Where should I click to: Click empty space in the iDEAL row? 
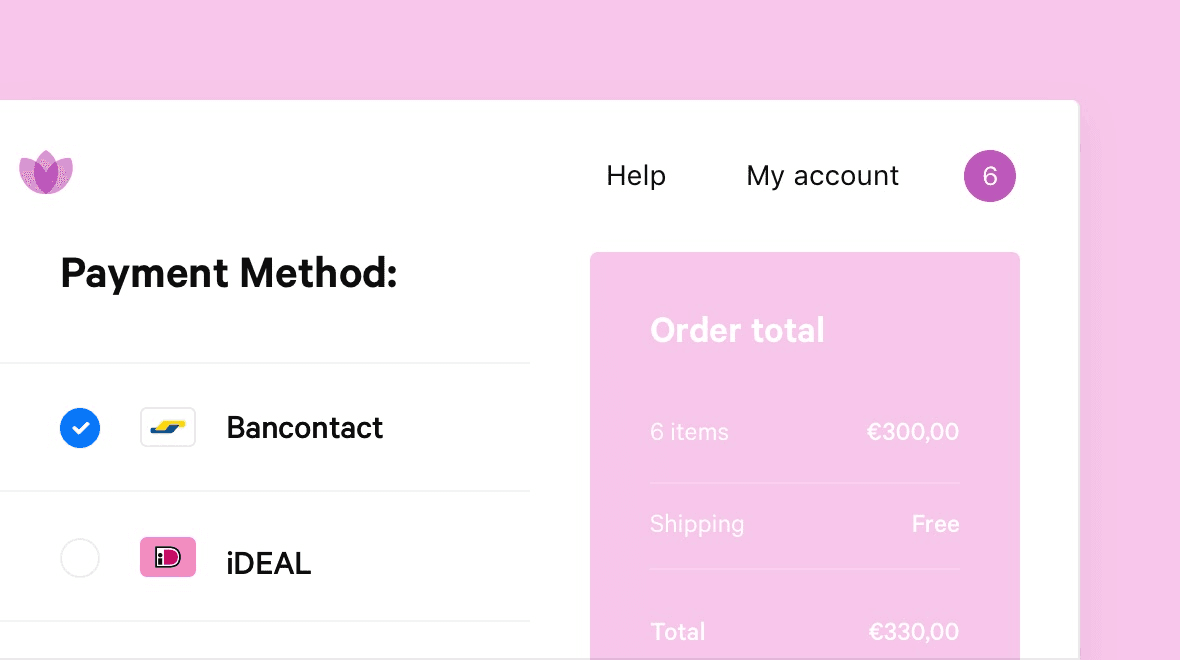(421, 557)
